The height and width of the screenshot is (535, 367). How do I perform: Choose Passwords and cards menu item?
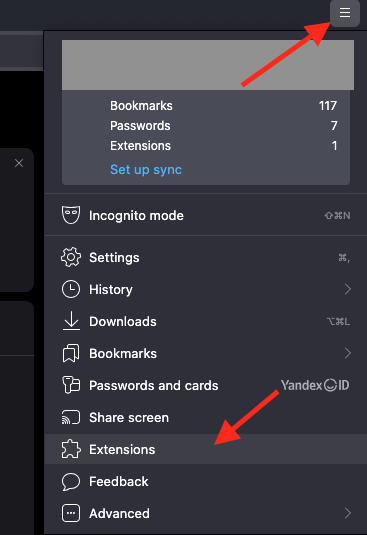click(206, 385)
